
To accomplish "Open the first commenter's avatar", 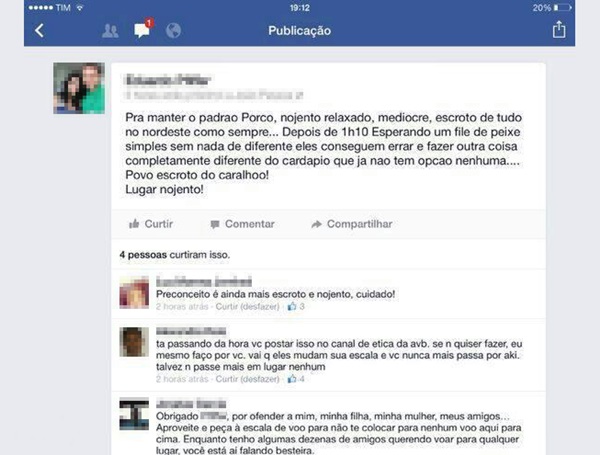I will pos(134,292).
